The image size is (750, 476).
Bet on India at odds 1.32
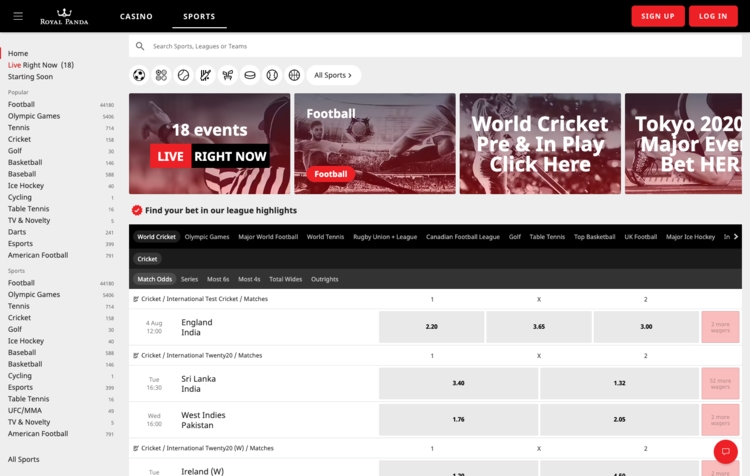(619, 383)
